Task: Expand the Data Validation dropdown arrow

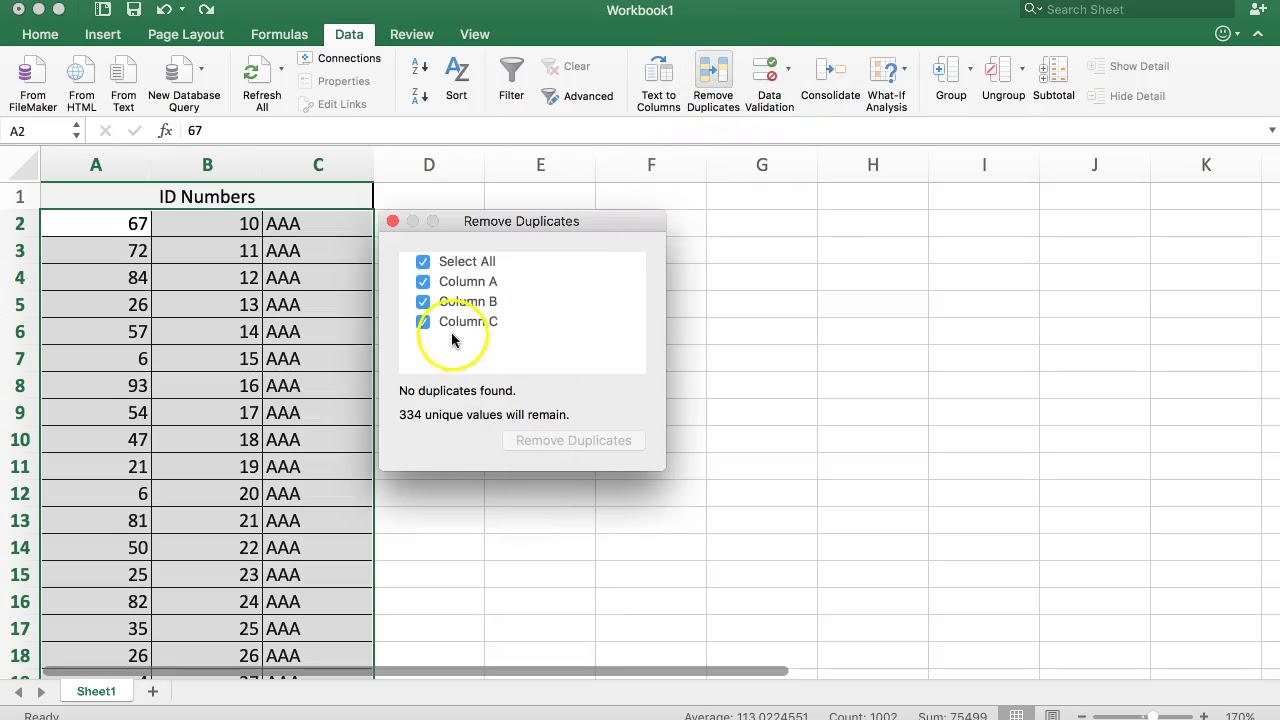Action: (x=788, y=69)
